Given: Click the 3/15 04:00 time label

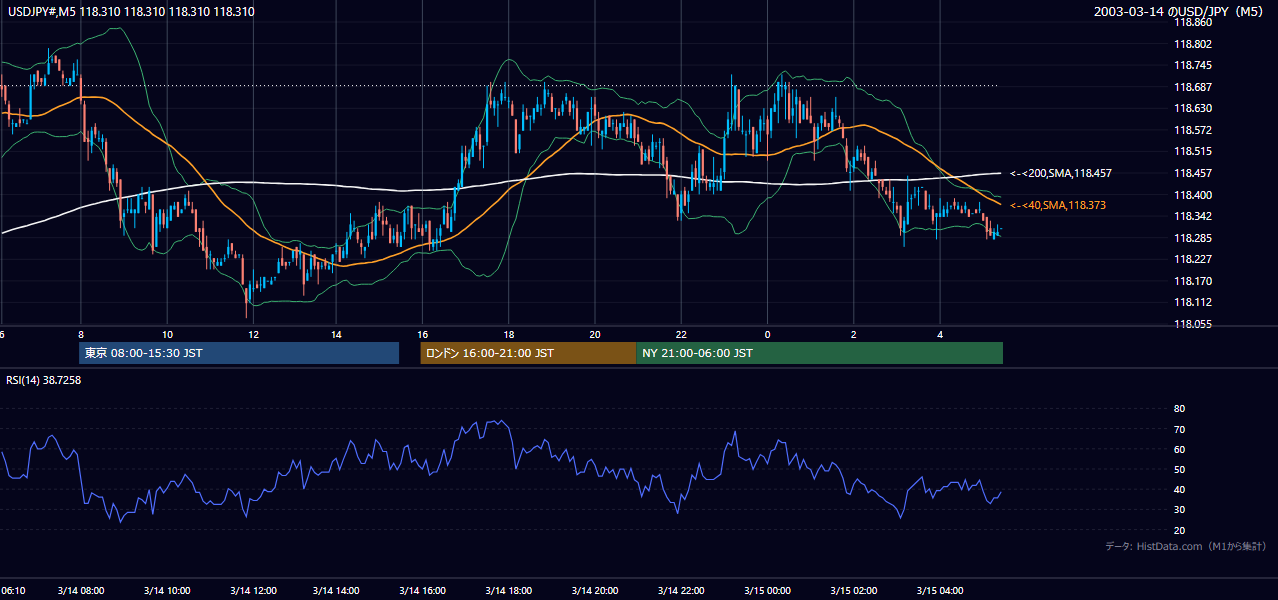Looking at the screenshot, I should (x=941, y=591).
